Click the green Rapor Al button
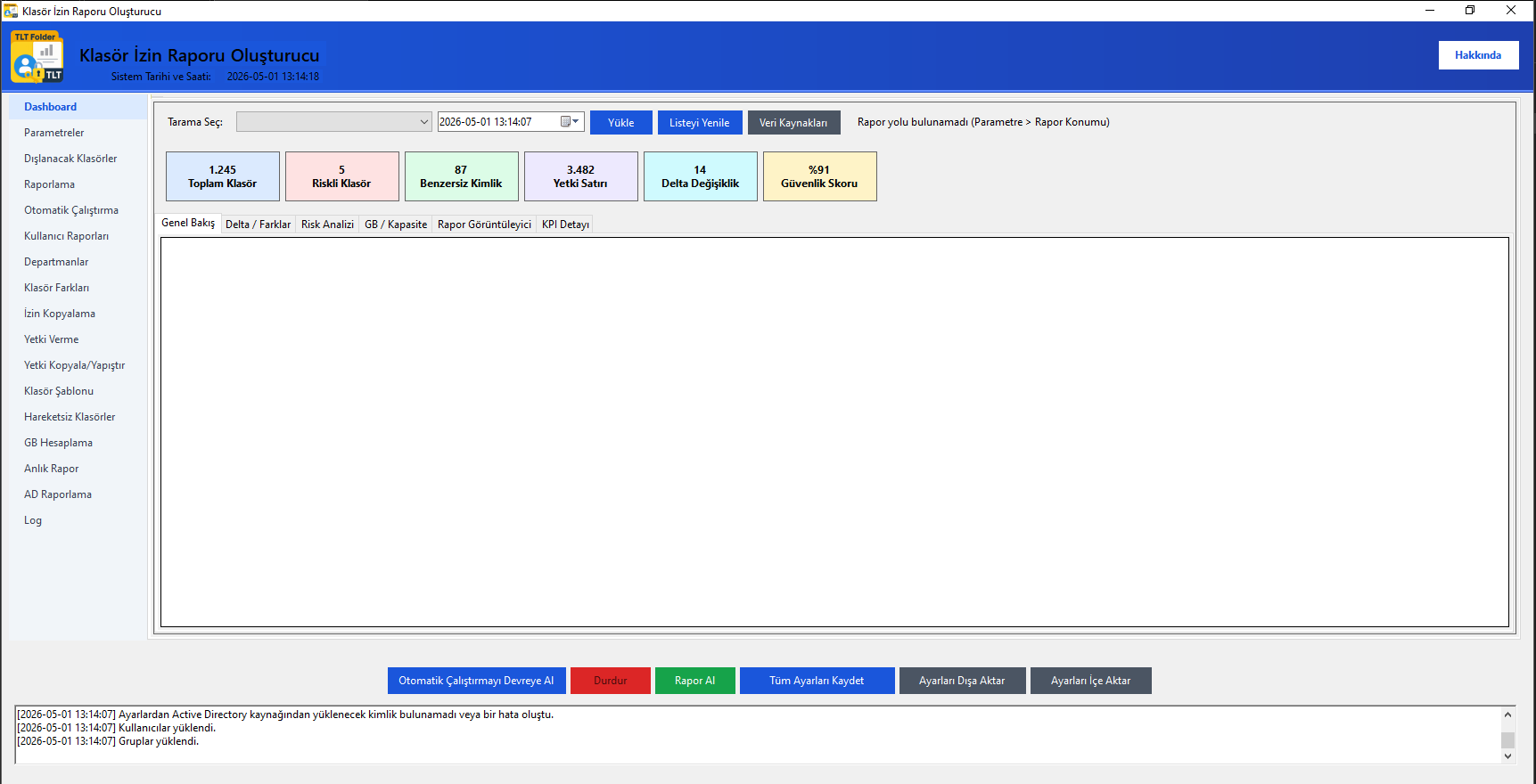Image resolution: width=1536 pixels, height=784 pixels. pos(695,681)
